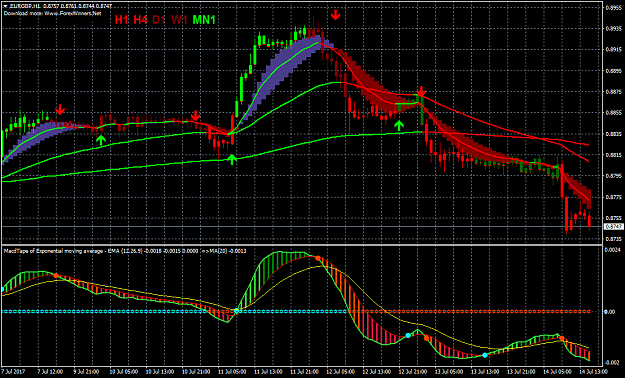Click the -0.002 MACD scale label
625x378 pixels.
(613, 362)
